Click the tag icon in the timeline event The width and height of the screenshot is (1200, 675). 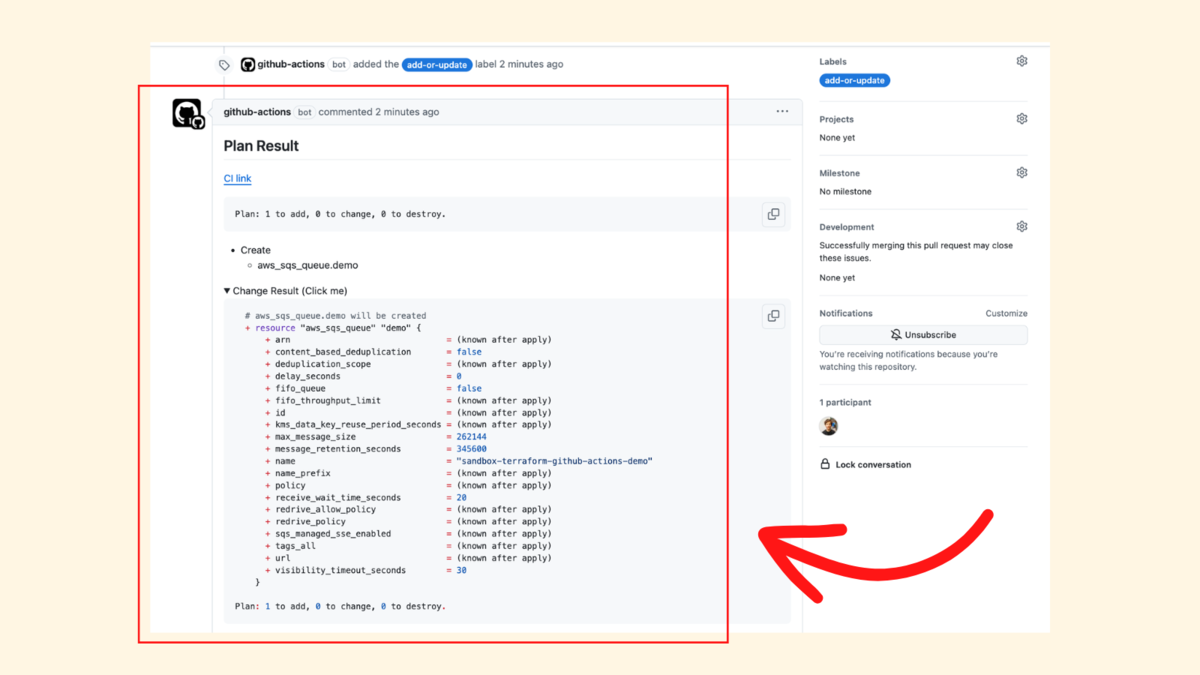point(224,65)
